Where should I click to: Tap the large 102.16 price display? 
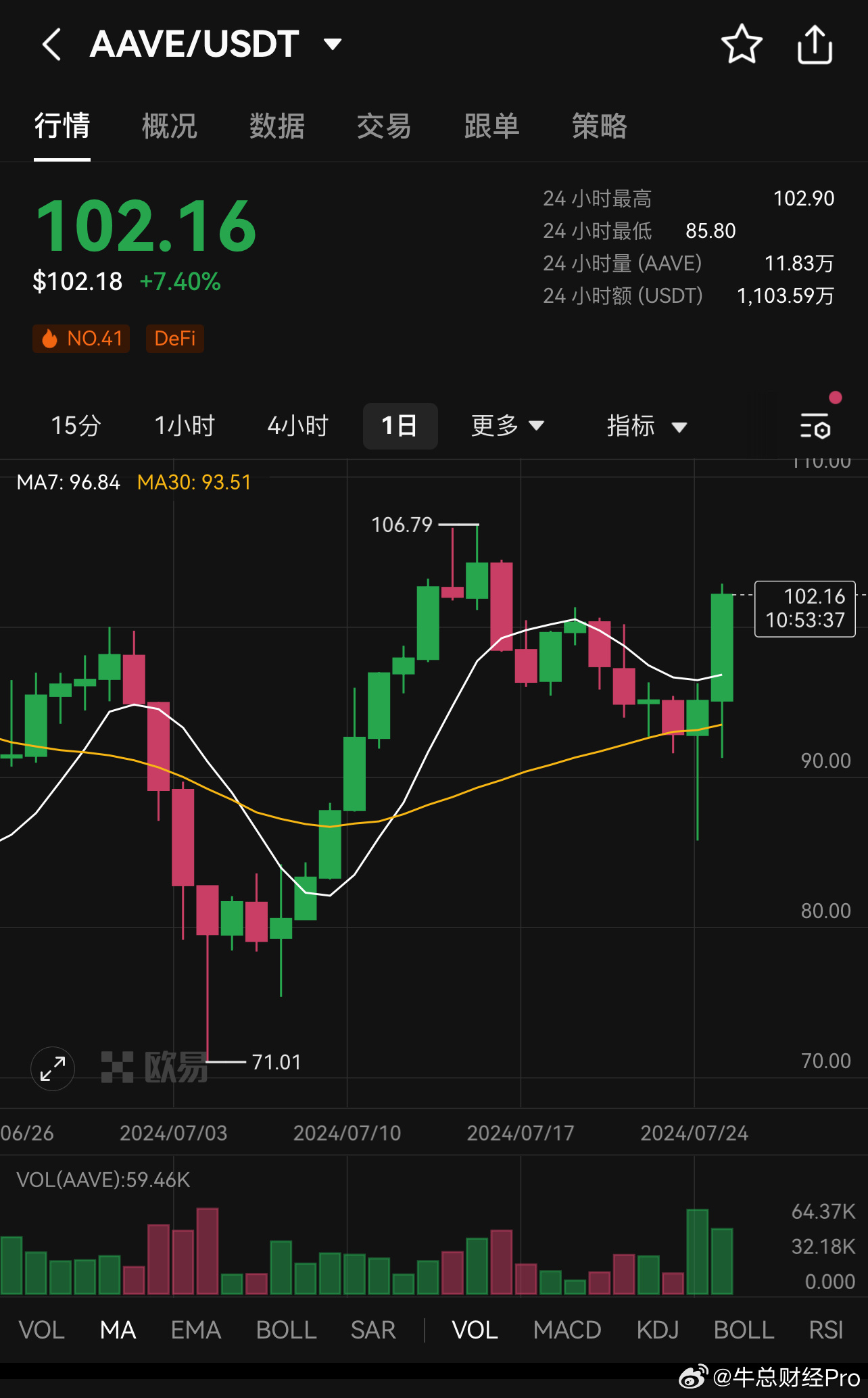147,226
